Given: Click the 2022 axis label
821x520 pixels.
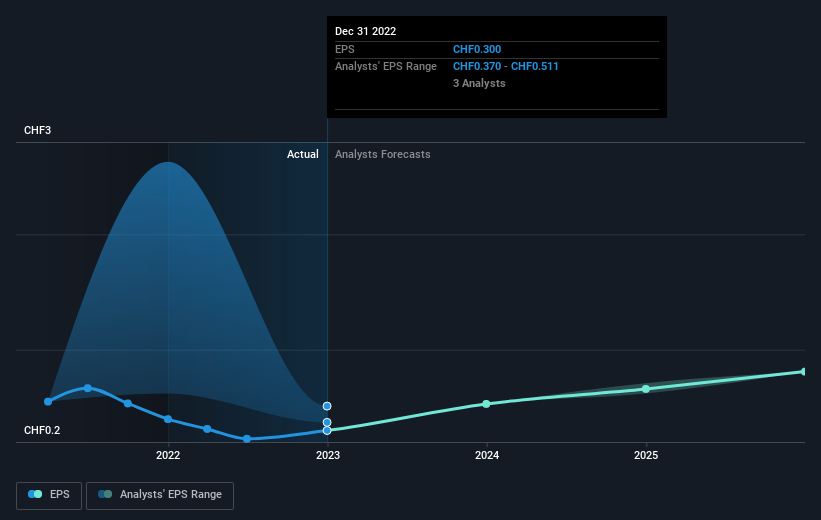Looking at the screenshot, I should [168, 455].
